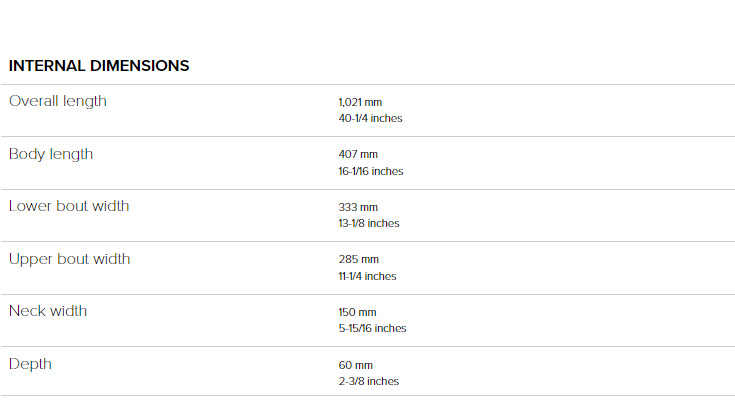The width and height of the screenshot is (735, 400).
Task: Select the Depth label
Action: point(30,364)
